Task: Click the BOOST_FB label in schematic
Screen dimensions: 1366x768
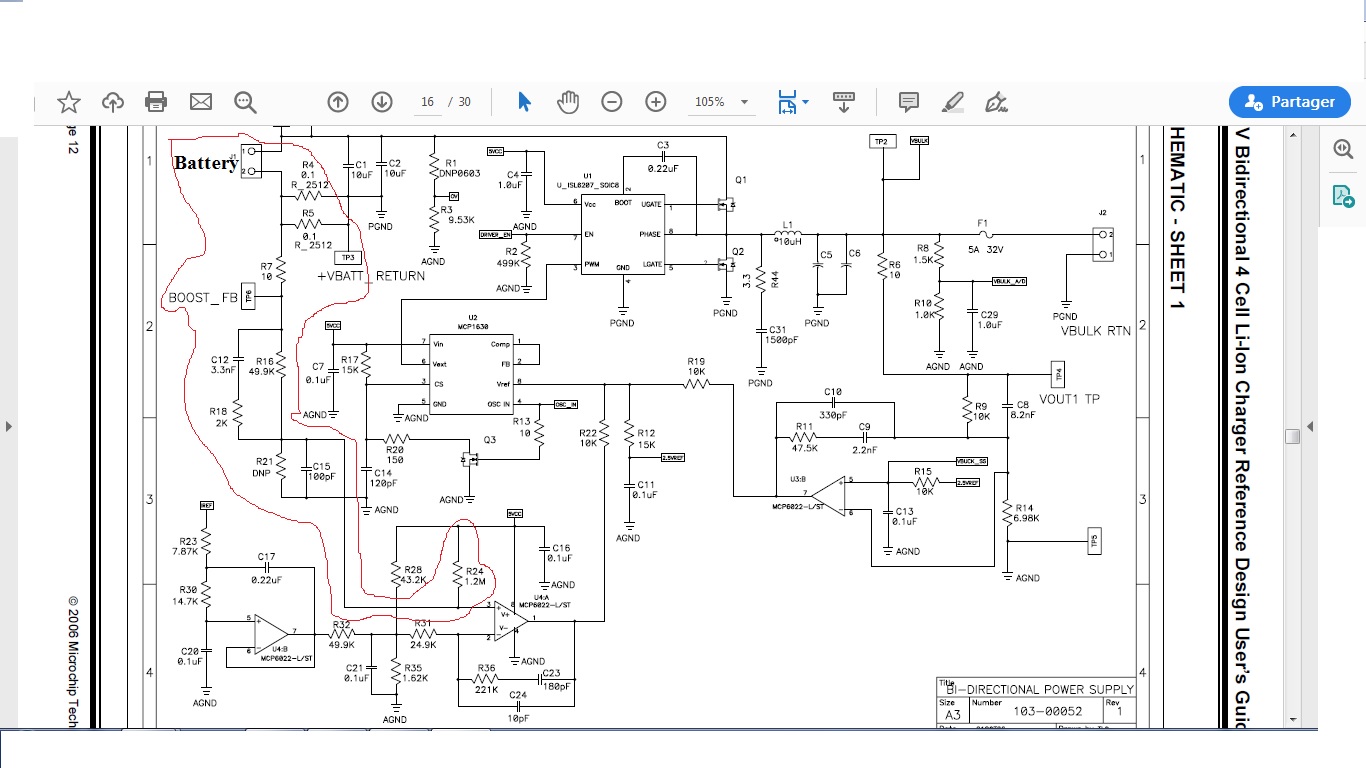Action: (203, 298)
